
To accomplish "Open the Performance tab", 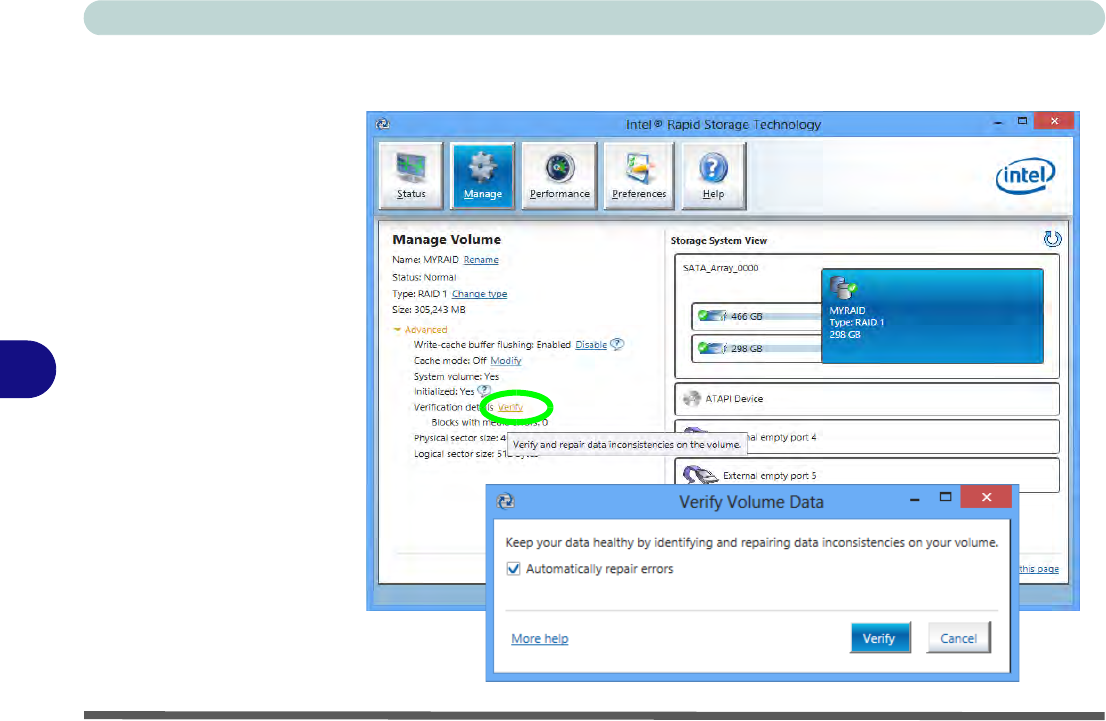I will point(559,176).
